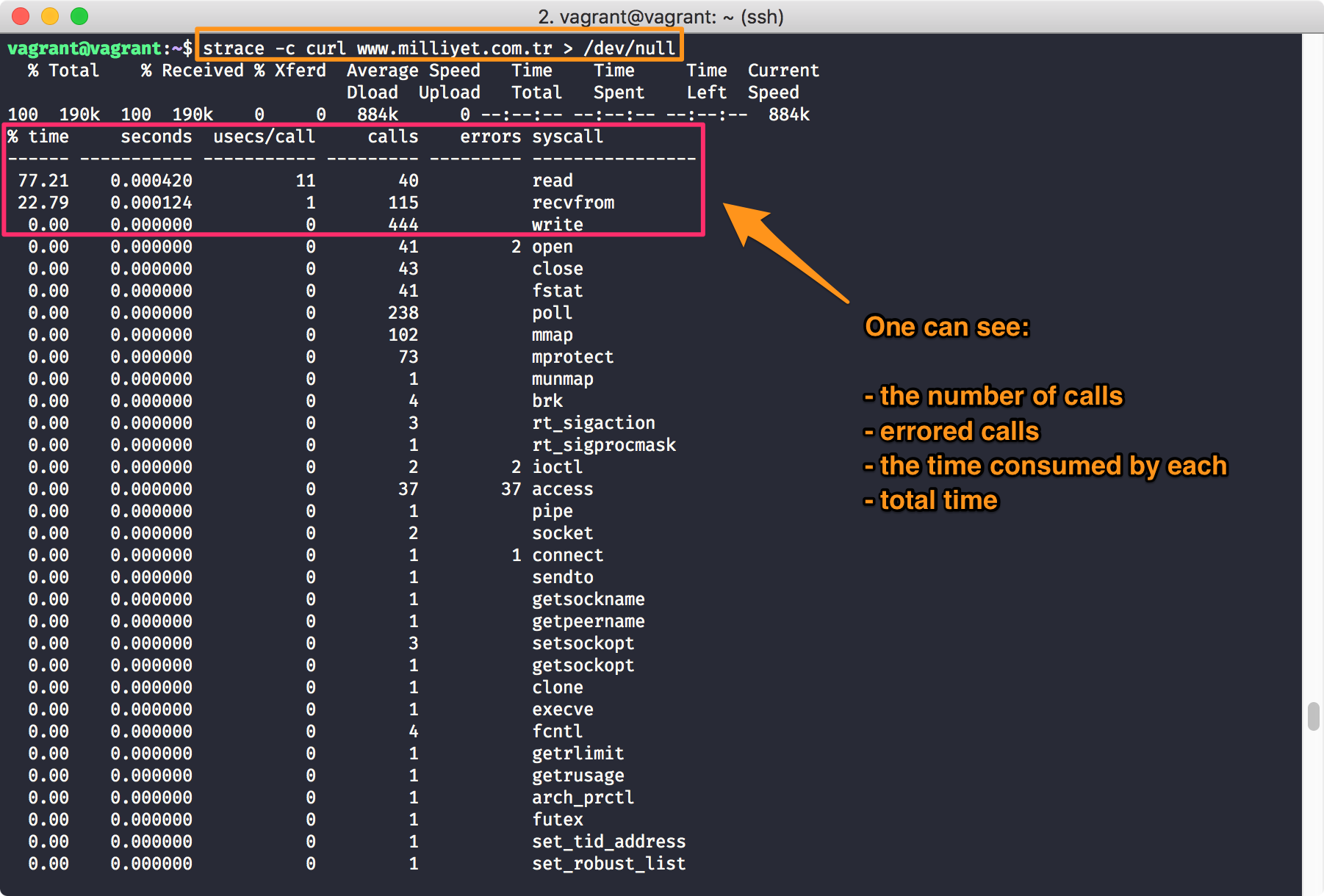Click the 'Average Speed' curl header

pyautogui.click(x=414, y=71)
